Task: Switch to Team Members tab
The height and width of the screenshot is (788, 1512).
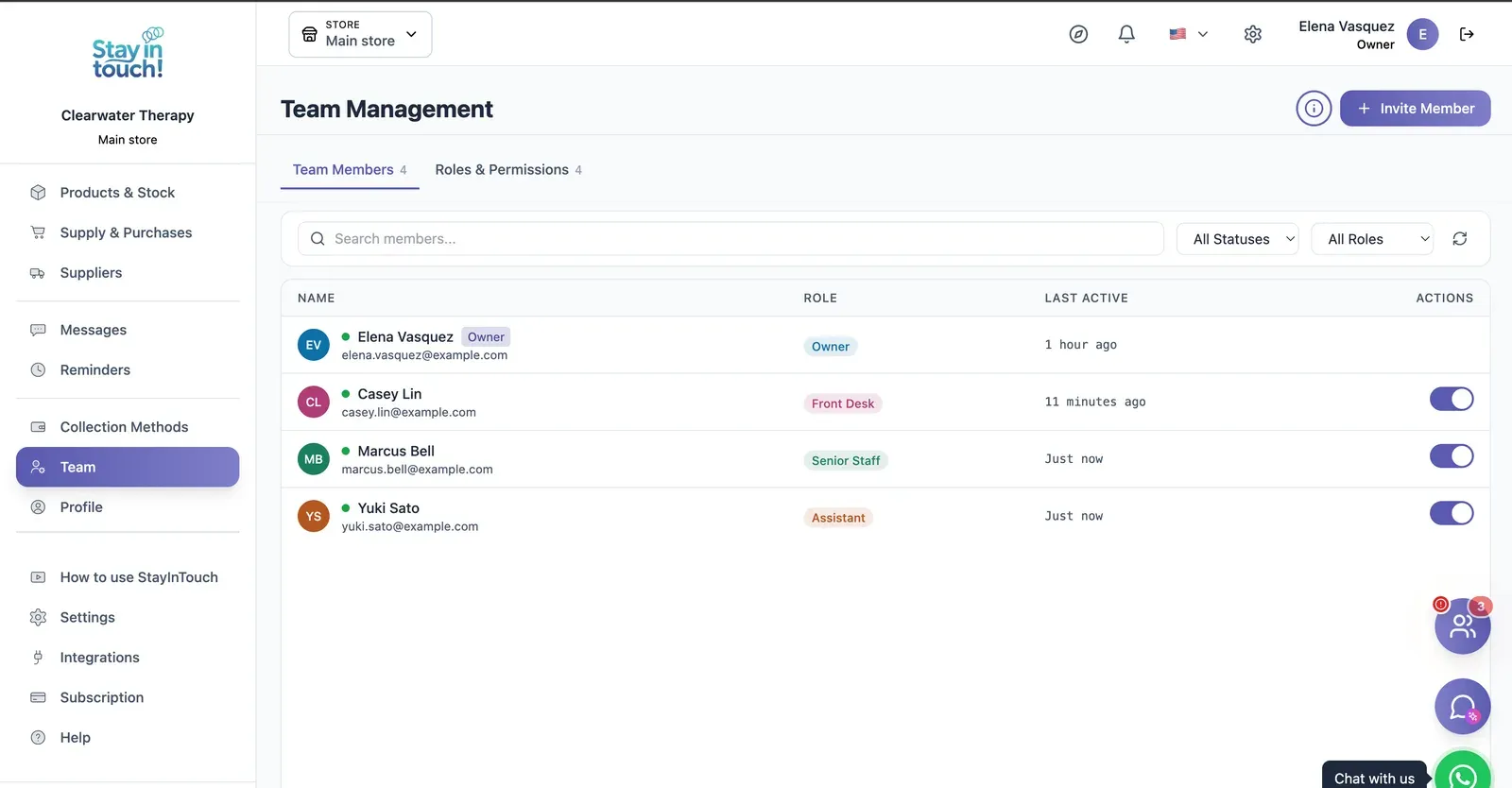Action: click(x=350, y=170)
